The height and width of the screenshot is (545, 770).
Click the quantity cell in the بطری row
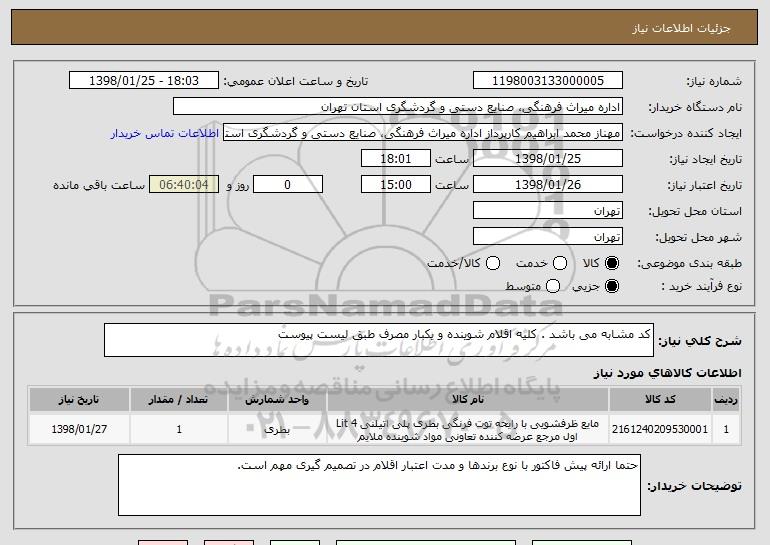click(179, 429)
